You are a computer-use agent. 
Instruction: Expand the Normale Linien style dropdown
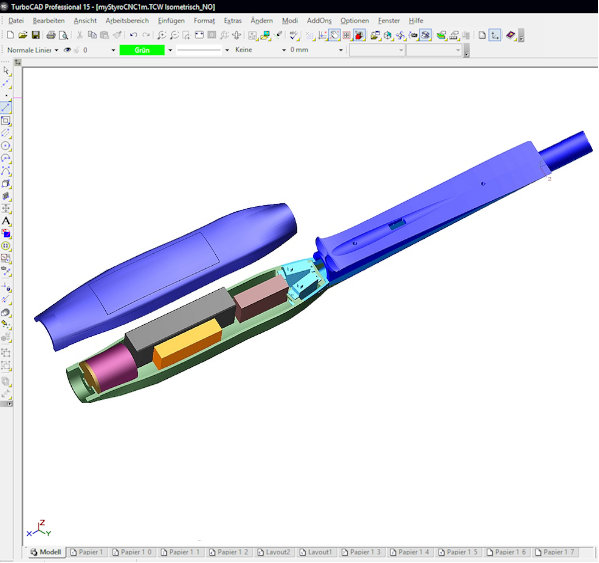point(57,50)
